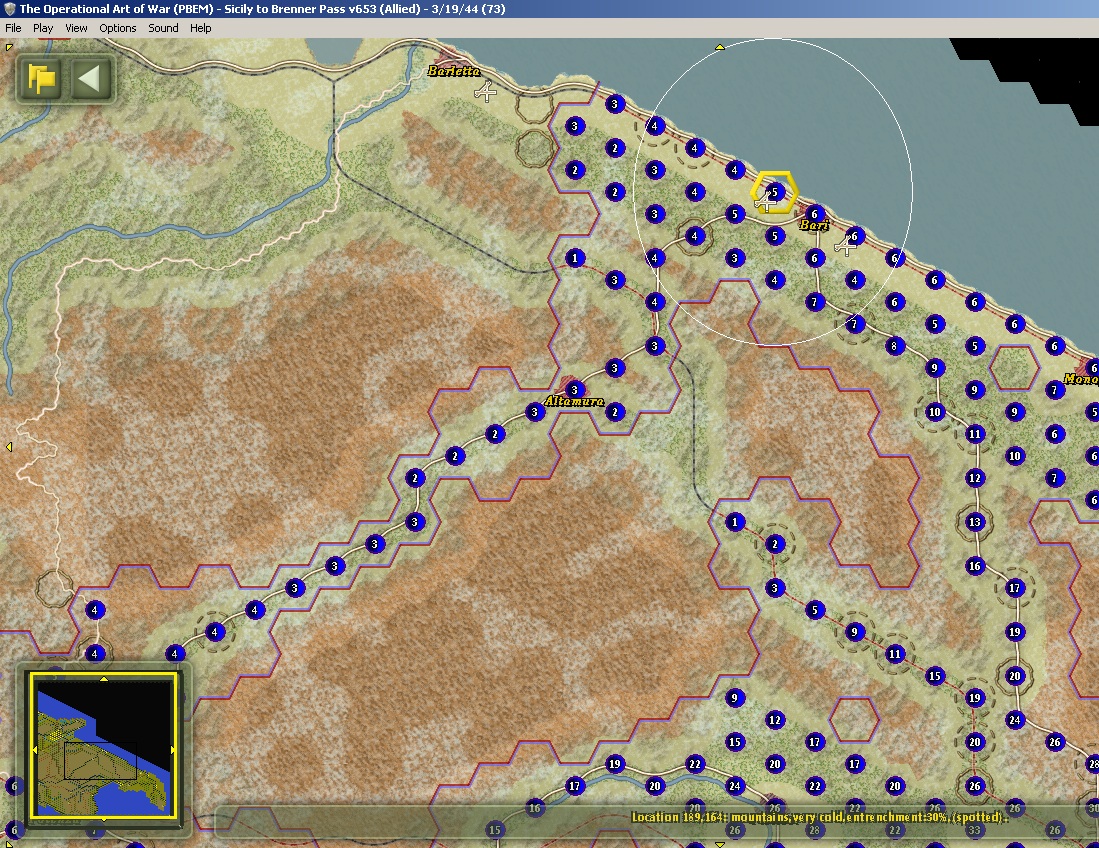This screenshot has width=1099, height=848.
Task: Select the 3 marker on Altamura city
Action: click(575, 390)
